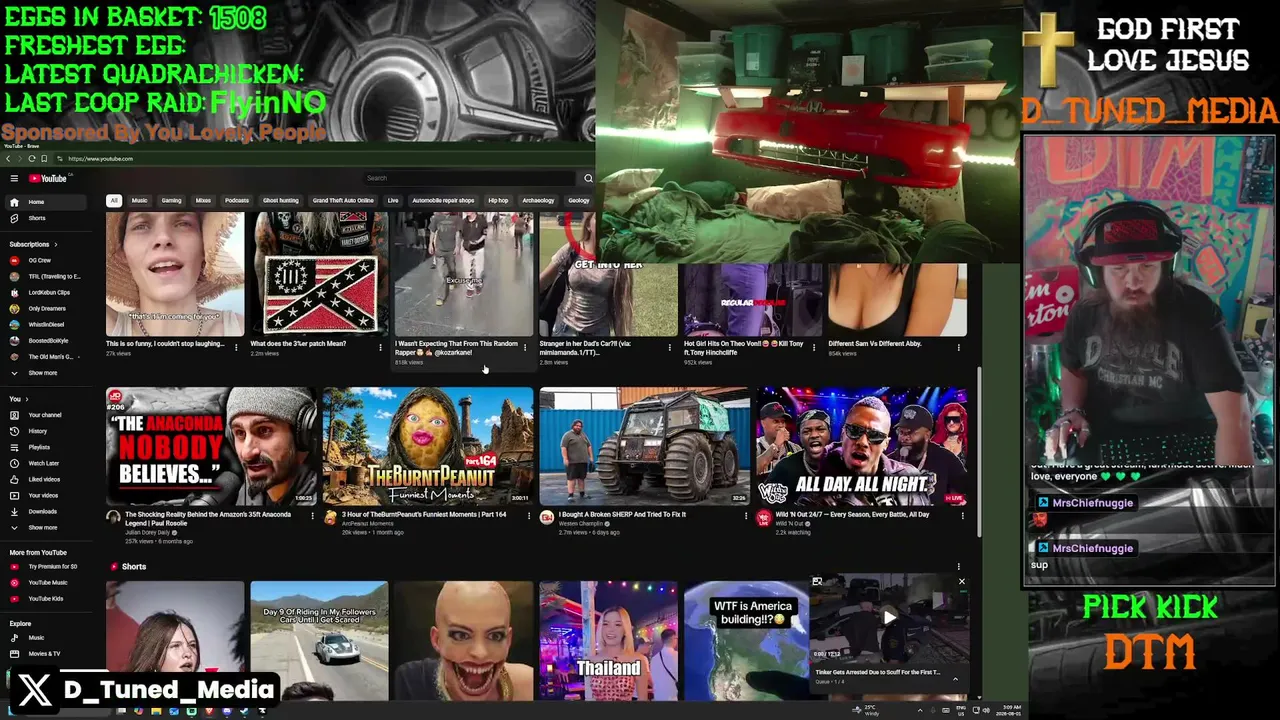
Task: Close the miniplayer
Action: click(x=962, y=581)
